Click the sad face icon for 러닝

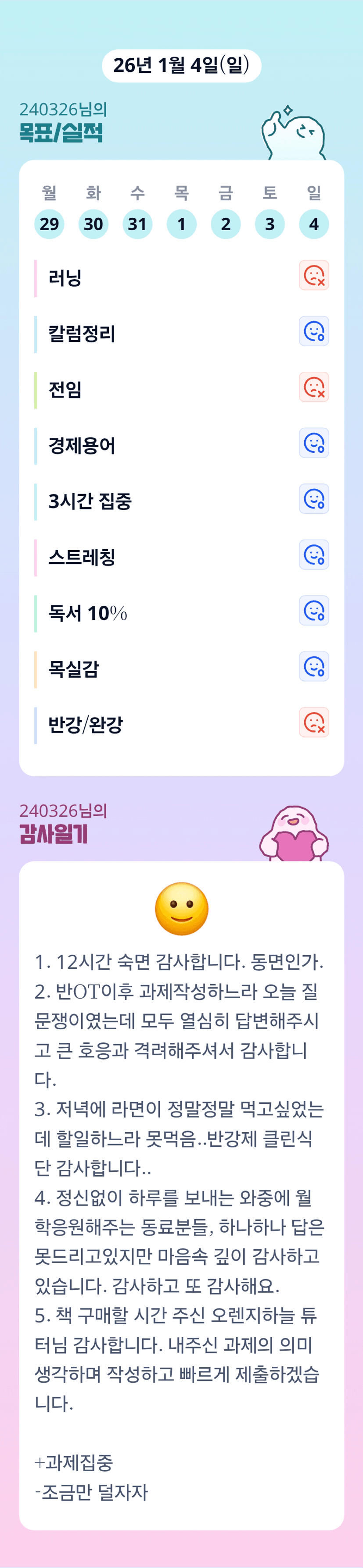coord(314,275)
